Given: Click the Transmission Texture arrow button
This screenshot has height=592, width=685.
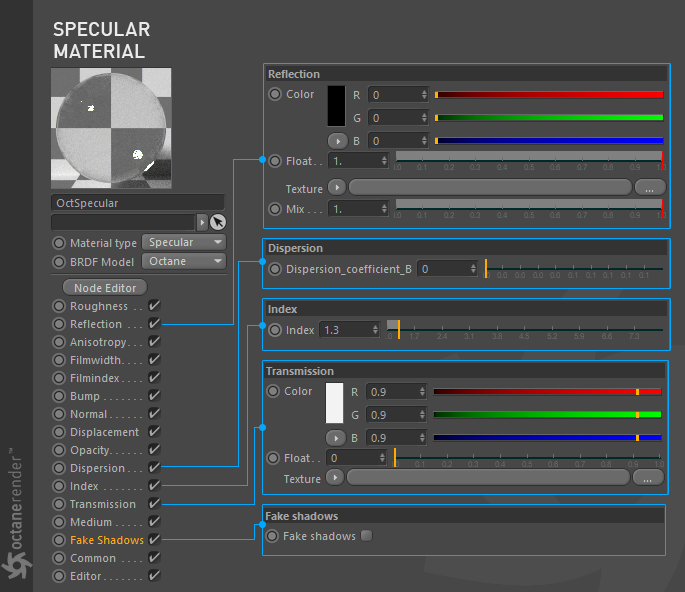Looking at the screenshot, I should [335, 478].
